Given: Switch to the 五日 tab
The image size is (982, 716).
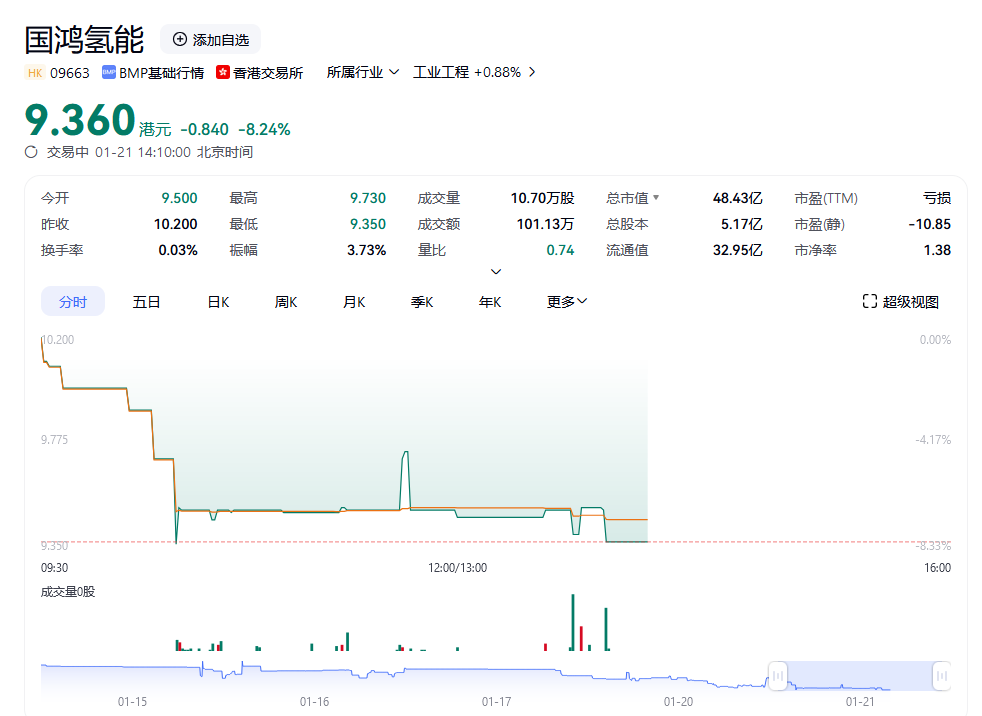Looking at the screenshot, I should point(147,302).
